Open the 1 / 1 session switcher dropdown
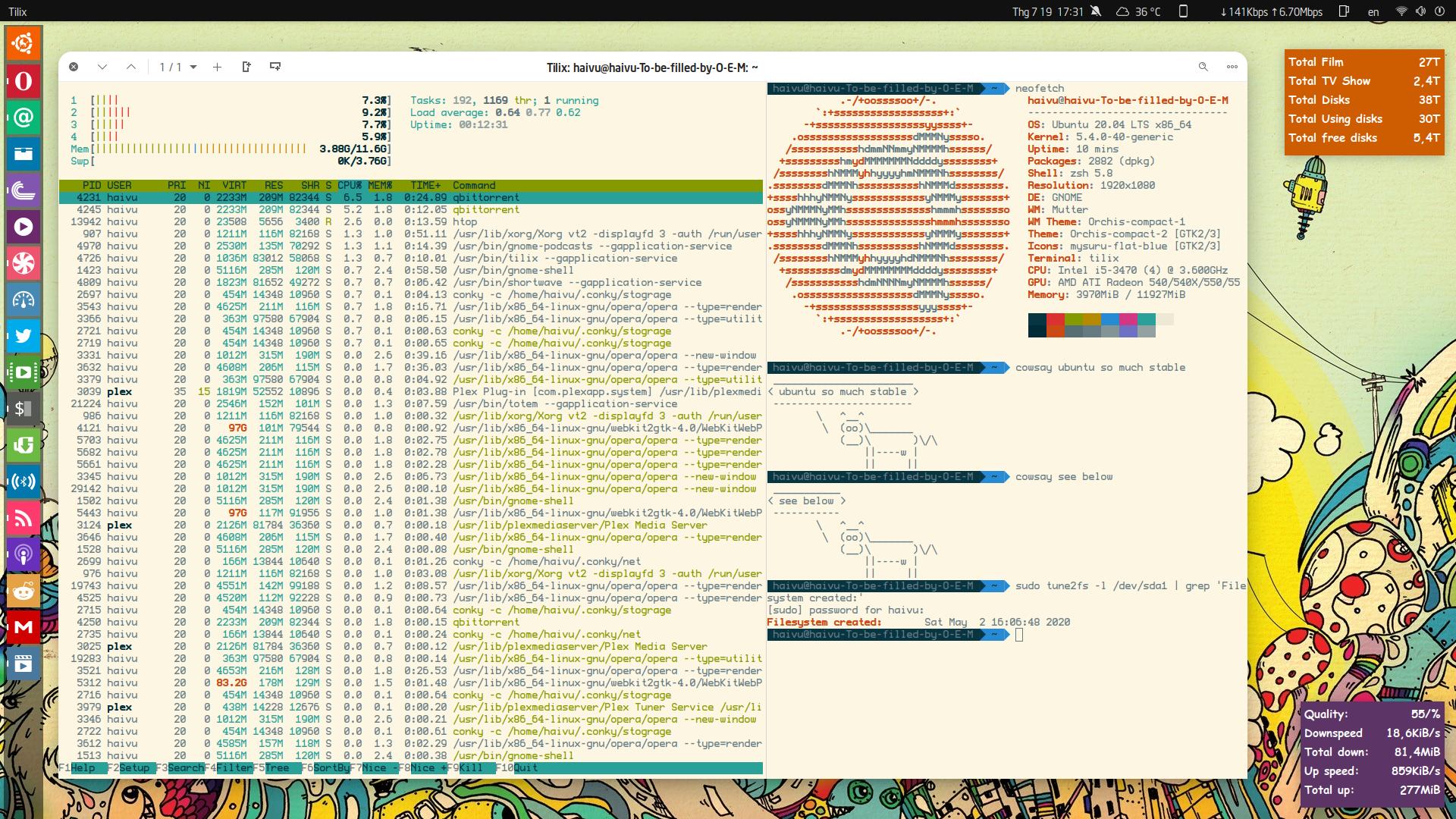Screen dimensions: 1456x819 tap(178, 67)
